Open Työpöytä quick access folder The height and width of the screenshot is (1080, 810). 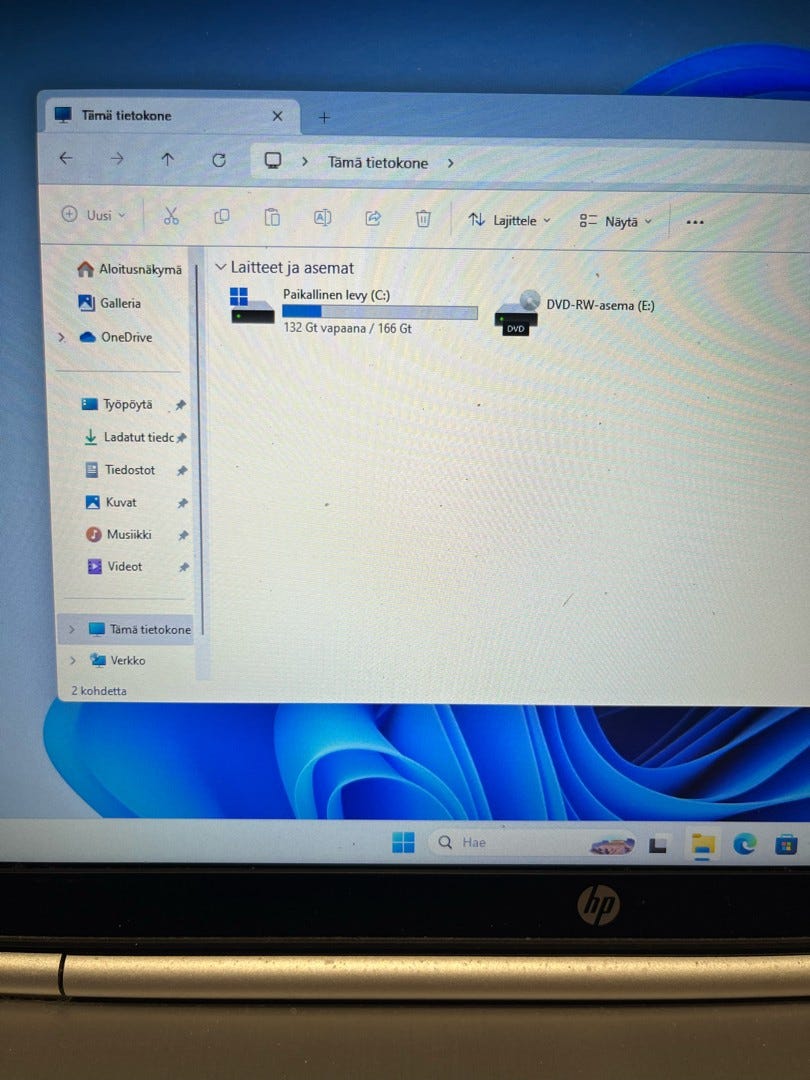click(117, 404)
